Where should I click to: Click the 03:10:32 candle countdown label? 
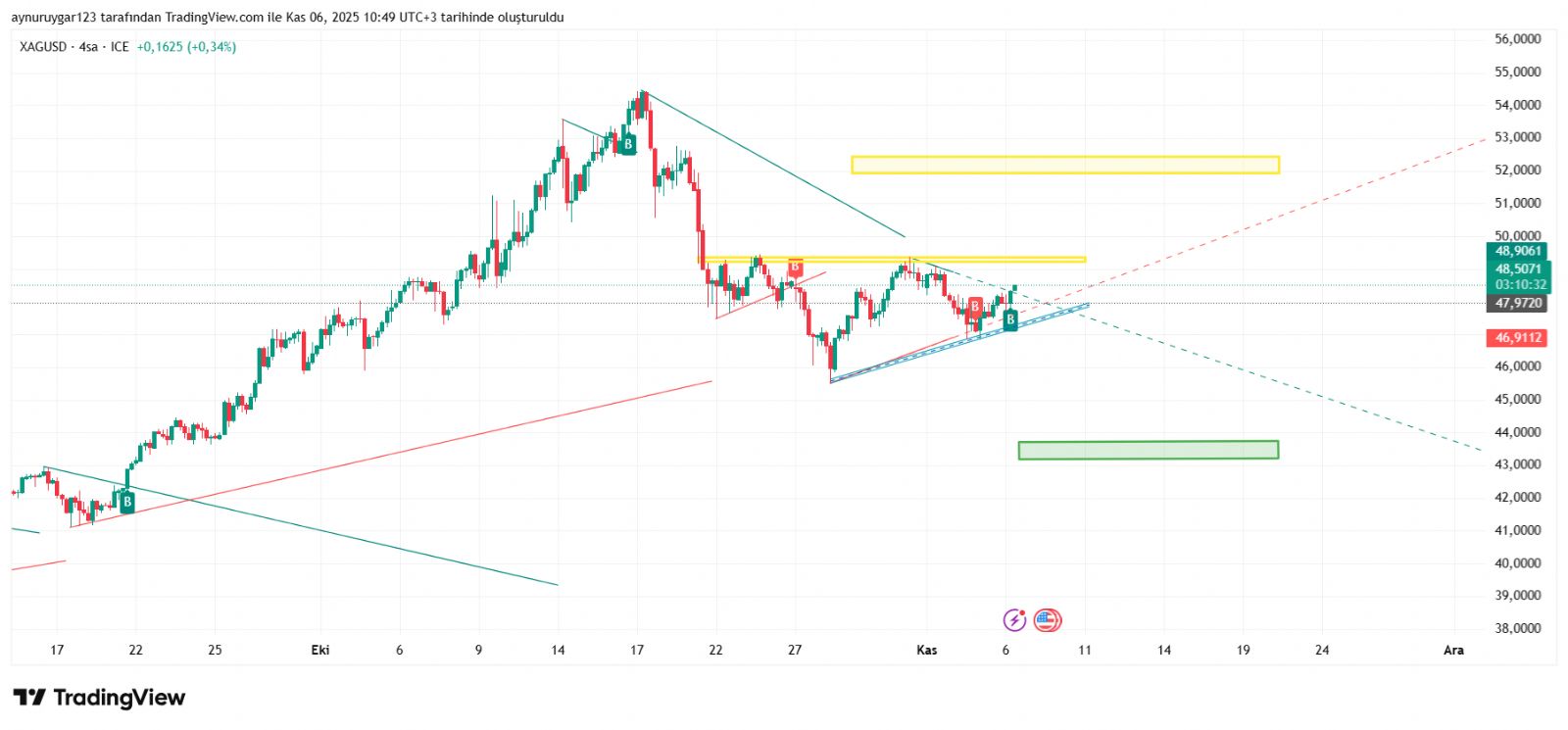pos(1520,285)
